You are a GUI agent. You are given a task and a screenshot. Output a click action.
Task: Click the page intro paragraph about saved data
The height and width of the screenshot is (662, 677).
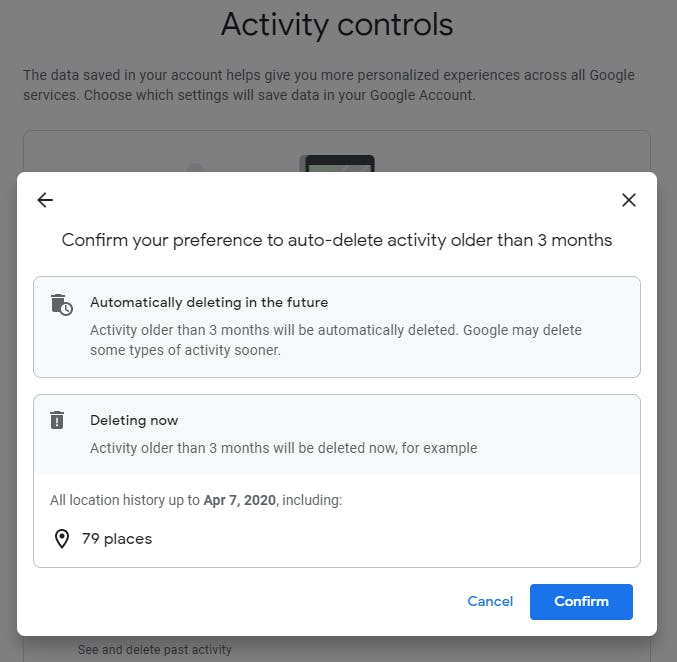coord(329,85)
